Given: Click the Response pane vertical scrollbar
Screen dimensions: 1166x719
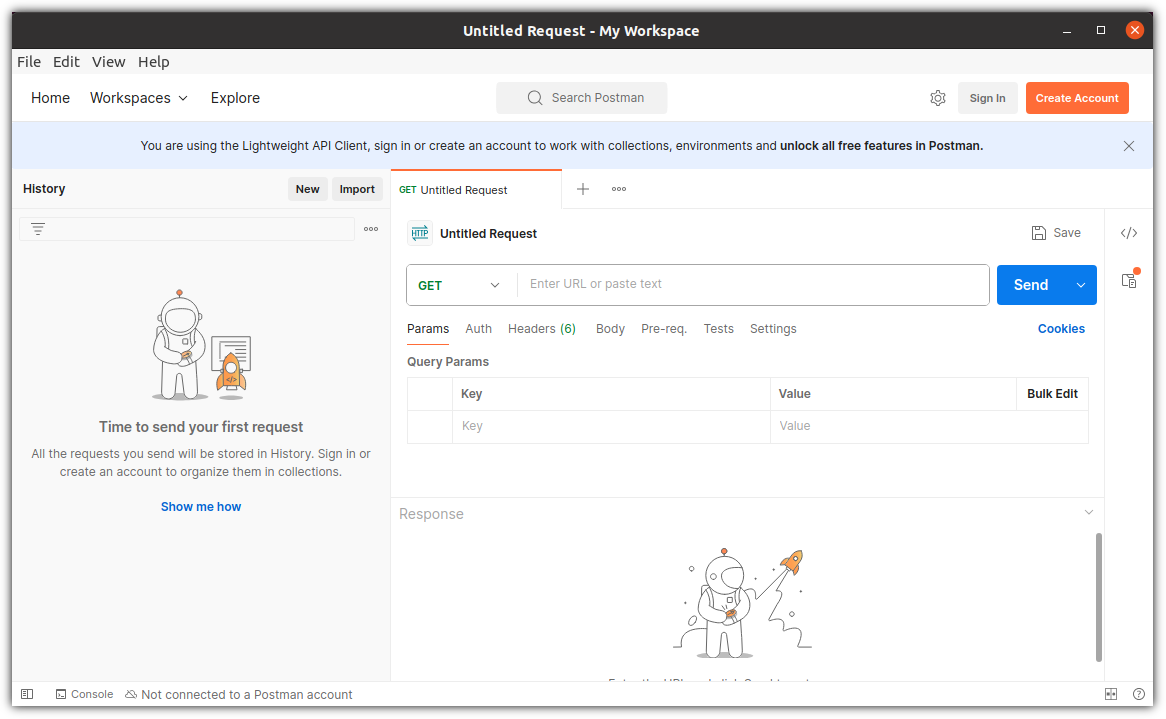Looking at the screenshot, I should [1098, 597].
